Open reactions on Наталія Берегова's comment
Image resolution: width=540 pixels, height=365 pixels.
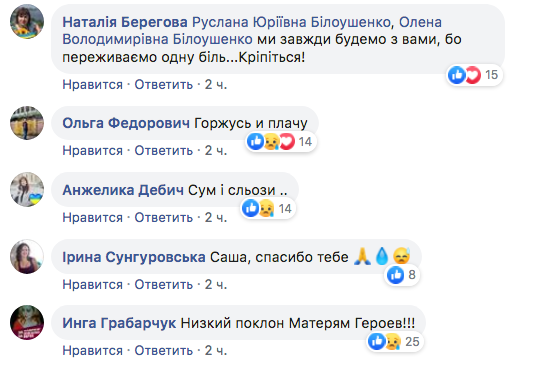(x=475, y=75)
